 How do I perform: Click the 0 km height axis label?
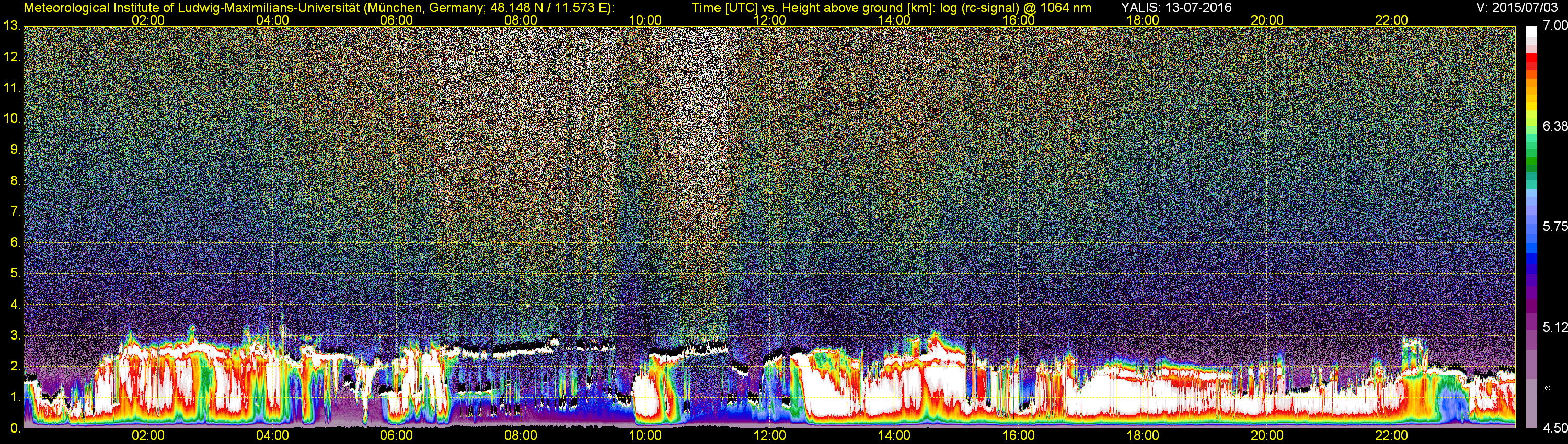click(15, 428)
